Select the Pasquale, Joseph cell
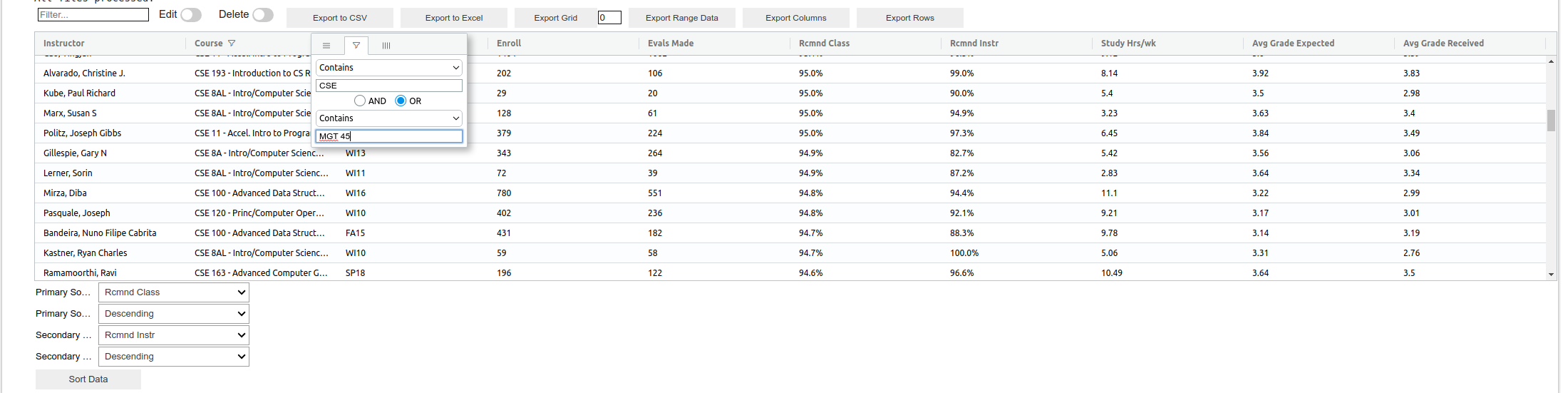The image size is (1568, 393). (110, 213)
